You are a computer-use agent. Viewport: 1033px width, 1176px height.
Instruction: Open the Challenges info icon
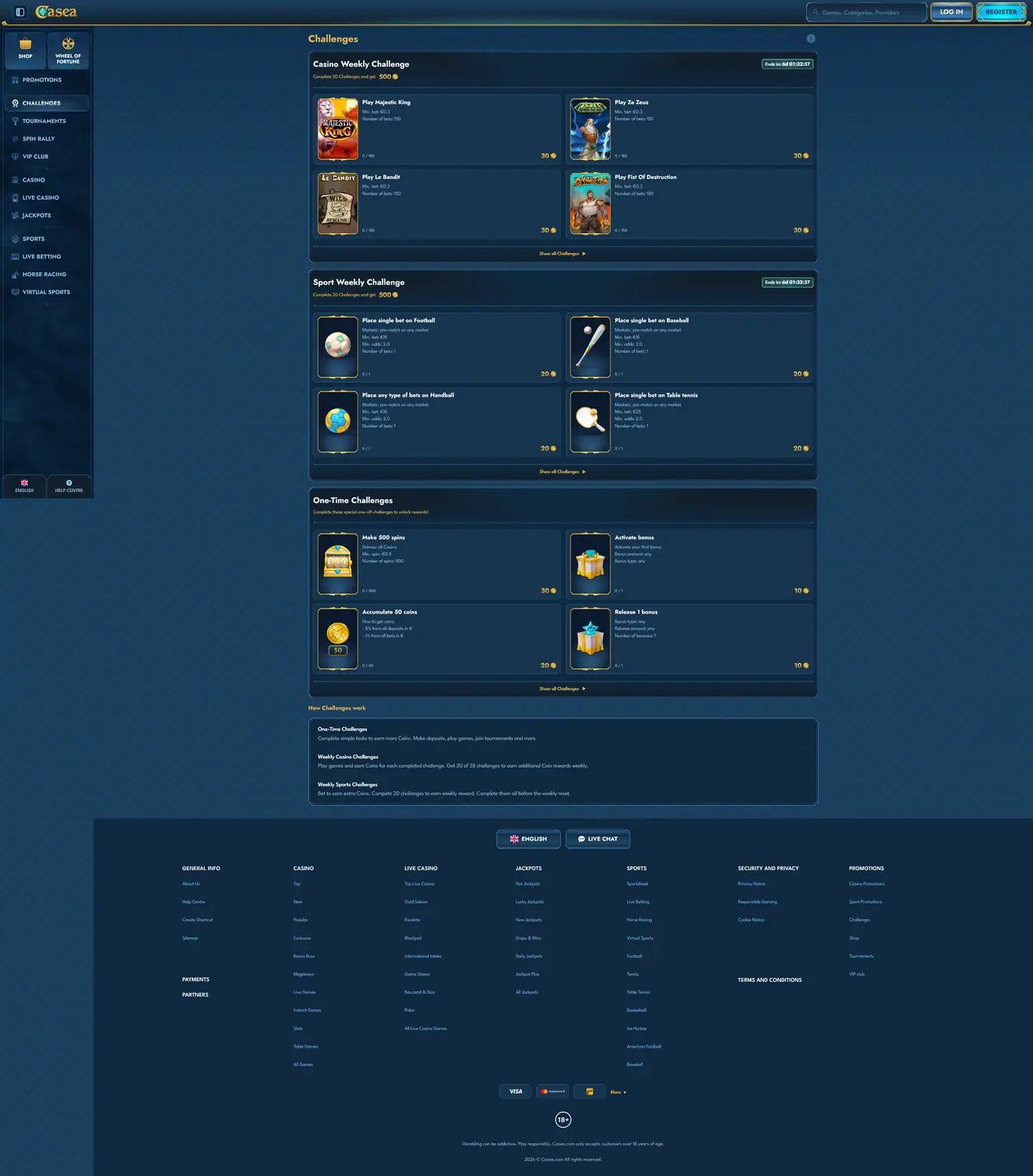811,38
